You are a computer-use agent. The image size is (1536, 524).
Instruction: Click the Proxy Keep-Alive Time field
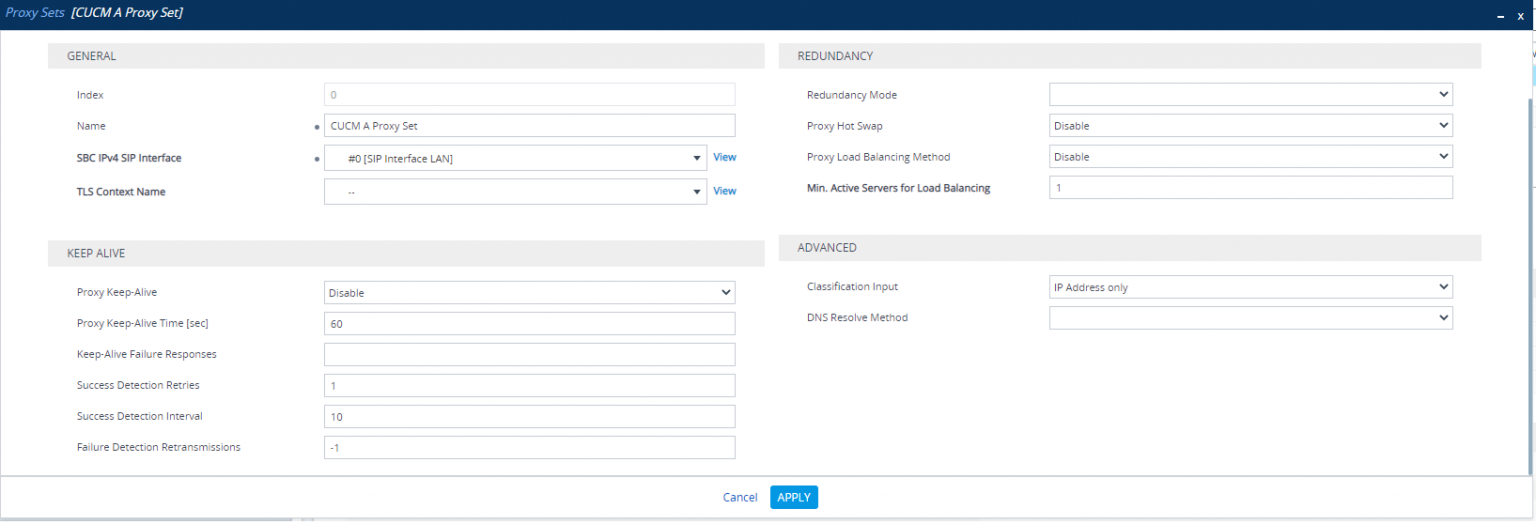(529, 324)
